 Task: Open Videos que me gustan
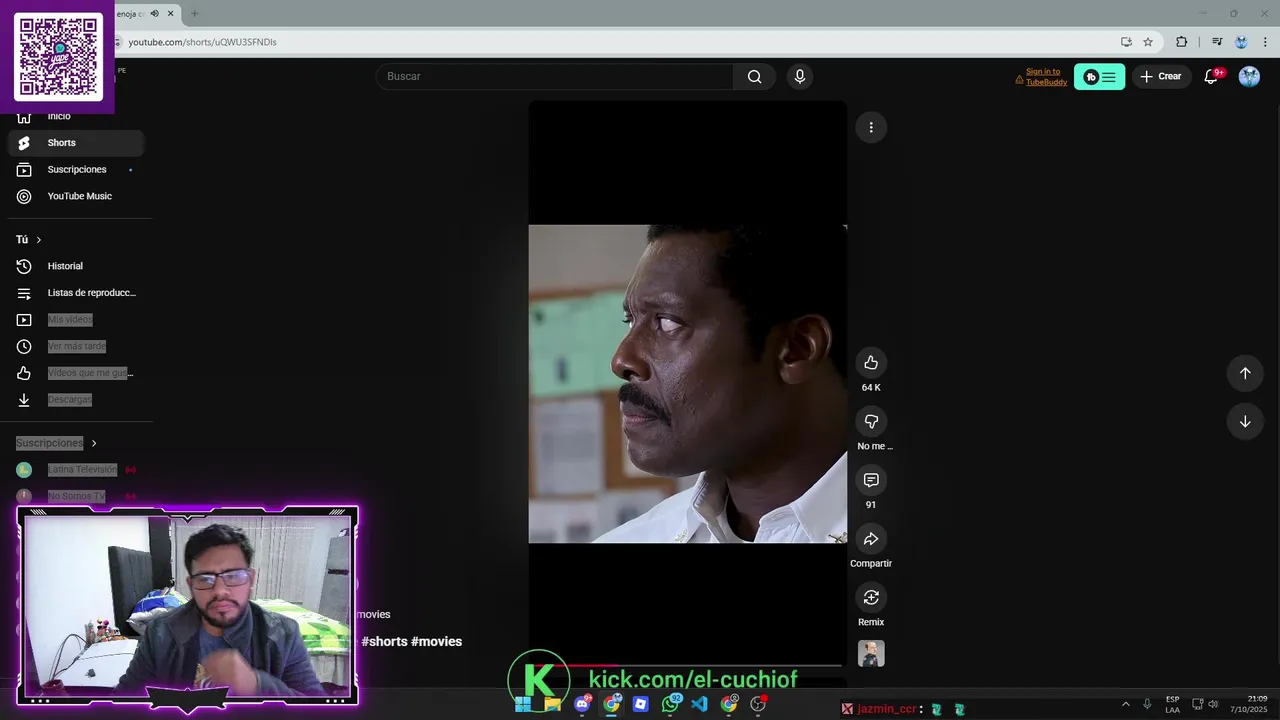click(76, 373)
